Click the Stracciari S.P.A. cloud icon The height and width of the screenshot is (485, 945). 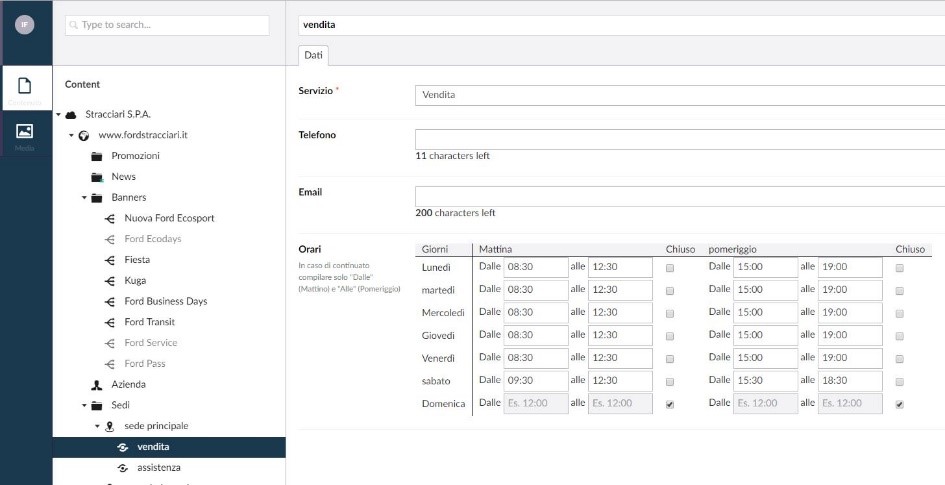(71, 114)
